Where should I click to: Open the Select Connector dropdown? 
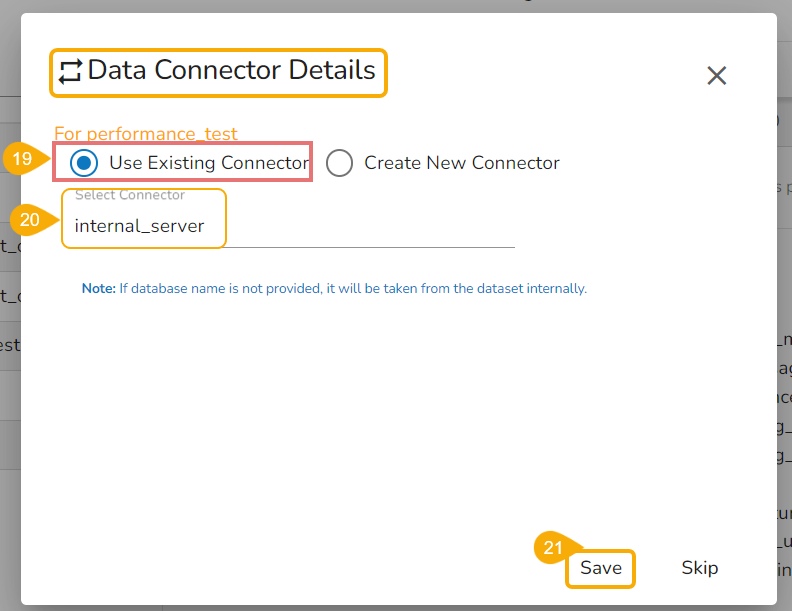290,226
